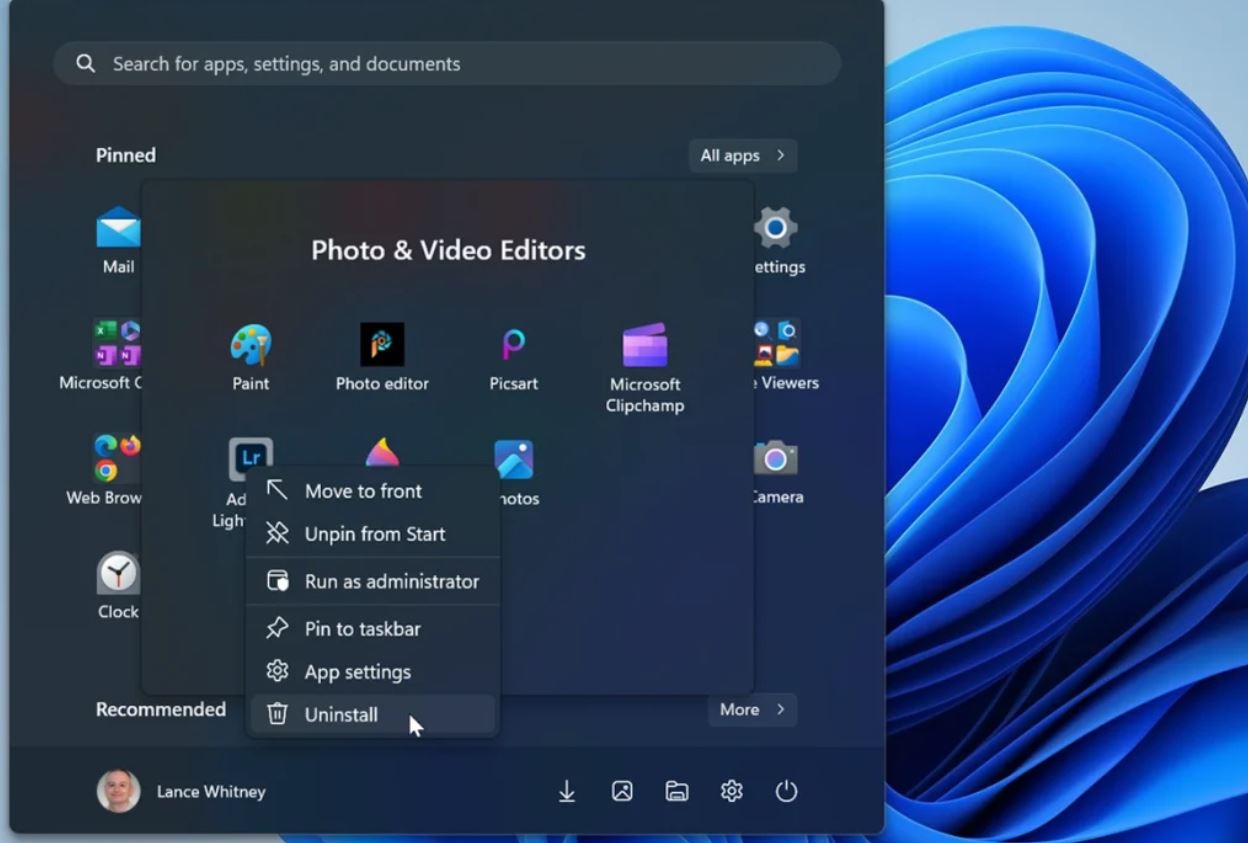Launch the Photo editor app
Viewport: 1248px width, 843px height.
pyautogui.click(x=382, y=345)
